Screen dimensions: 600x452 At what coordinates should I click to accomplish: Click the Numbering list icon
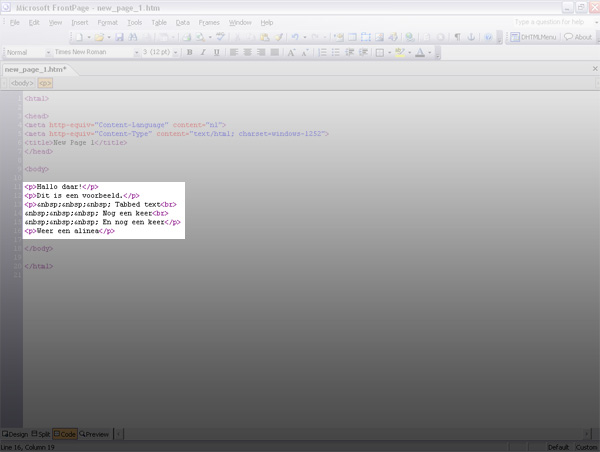[323, 52]
